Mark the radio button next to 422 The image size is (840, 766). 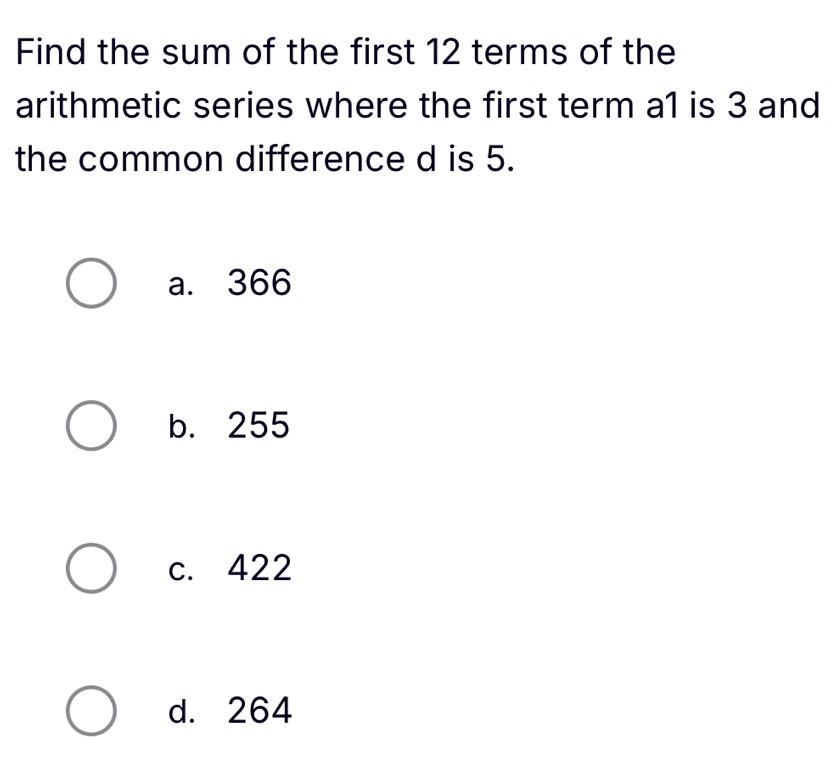coord(91,570)
